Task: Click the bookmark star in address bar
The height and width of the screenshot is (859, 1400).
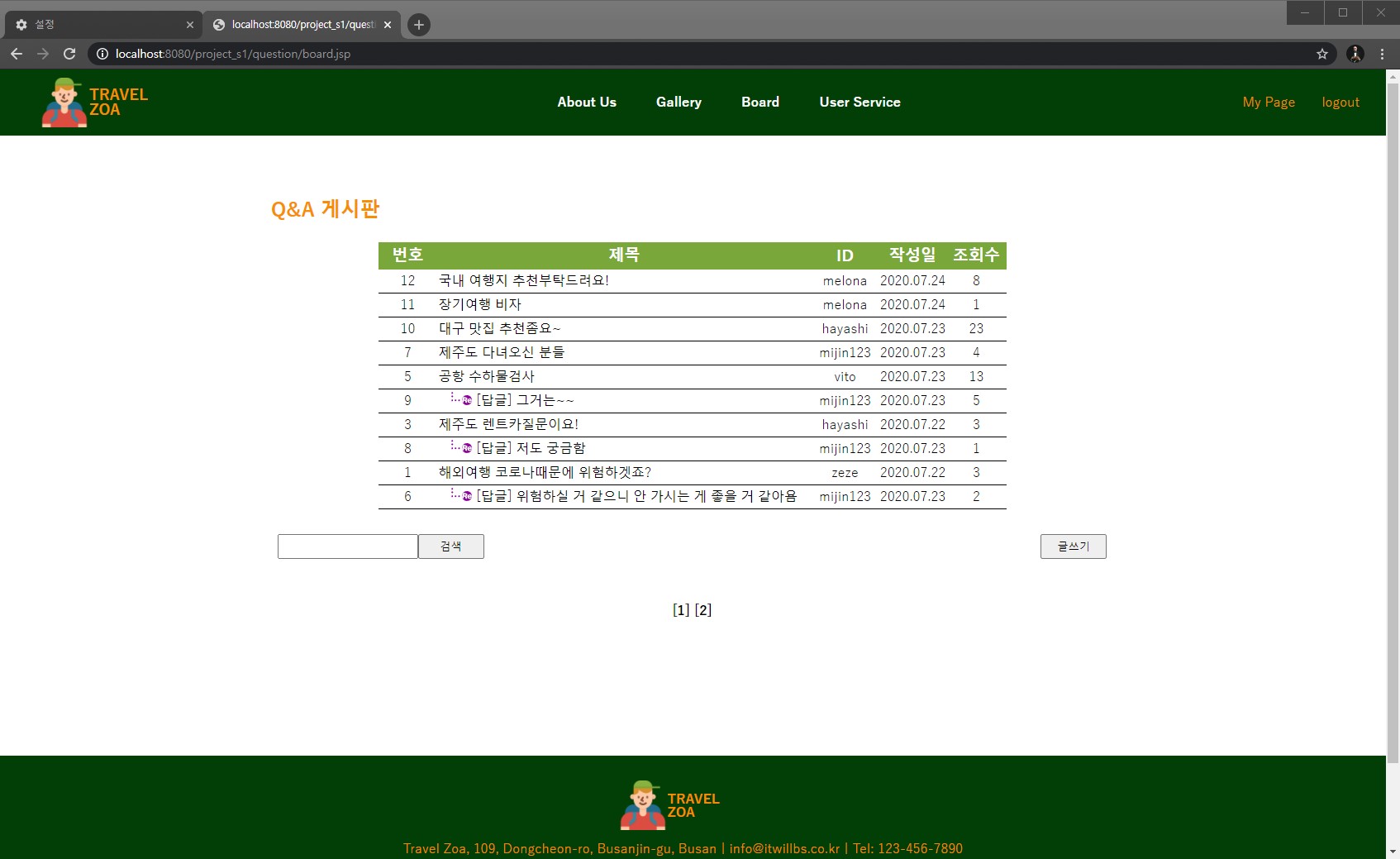Action: [1323, 54]
